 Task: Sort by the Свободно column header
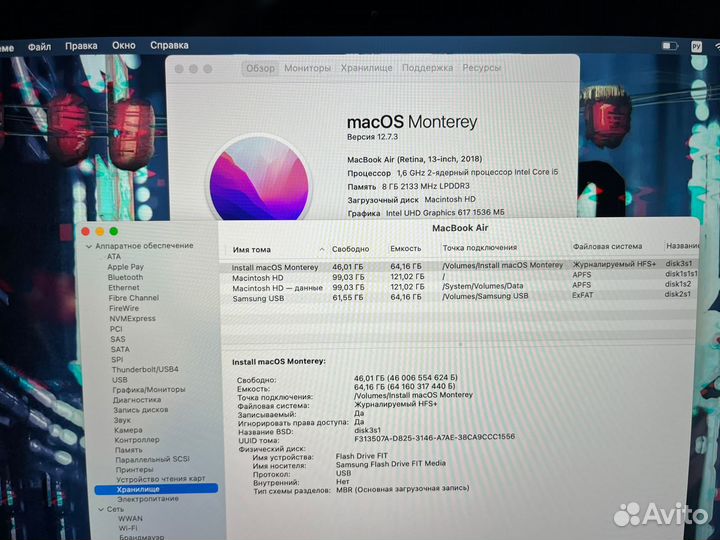click(350, 249)
